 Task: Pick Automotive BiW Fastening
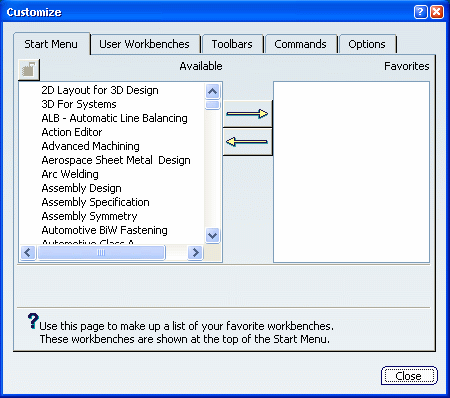(x=105, y=230)
